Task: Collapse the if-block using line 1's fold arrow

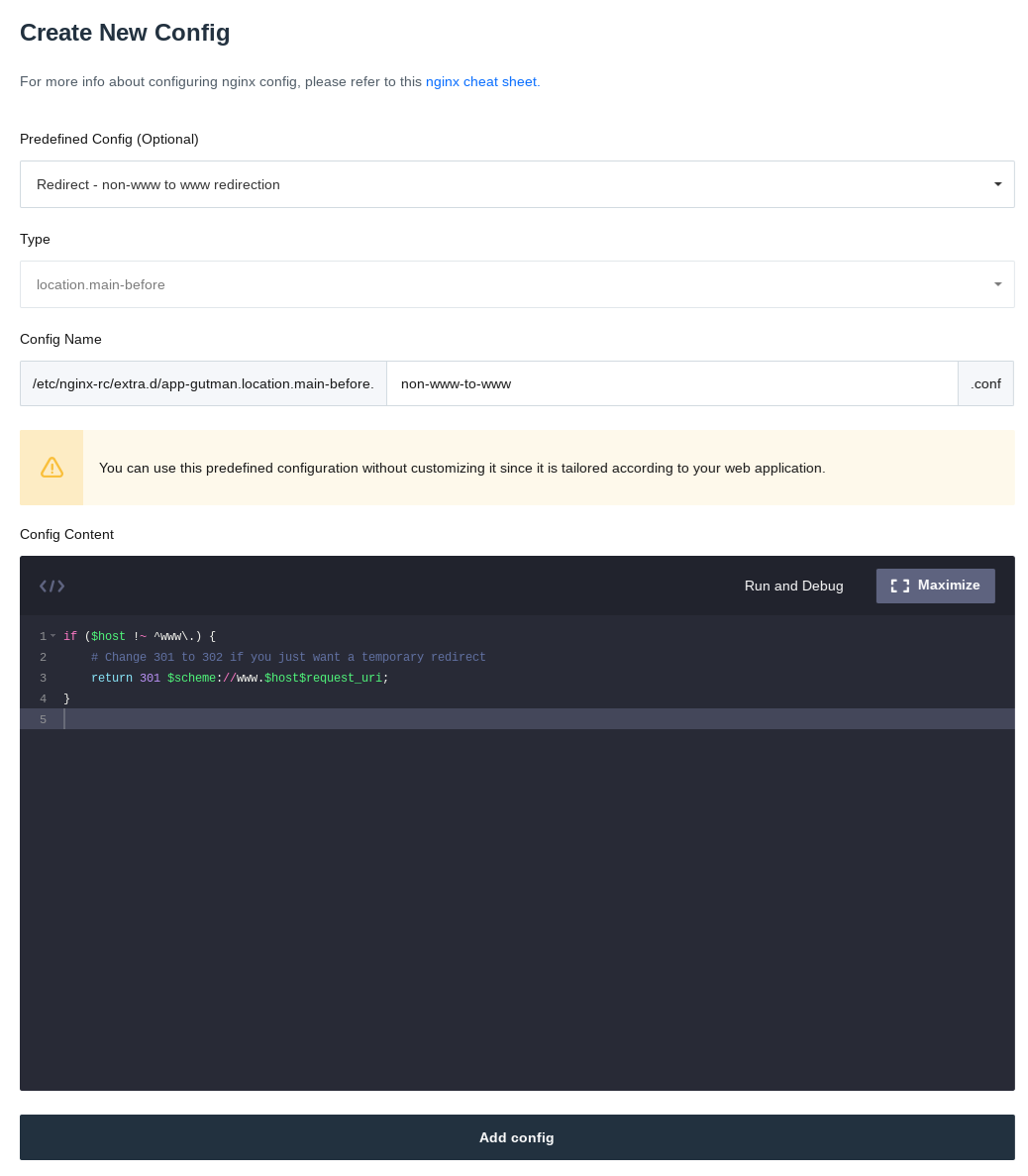Action: (52, 636)
